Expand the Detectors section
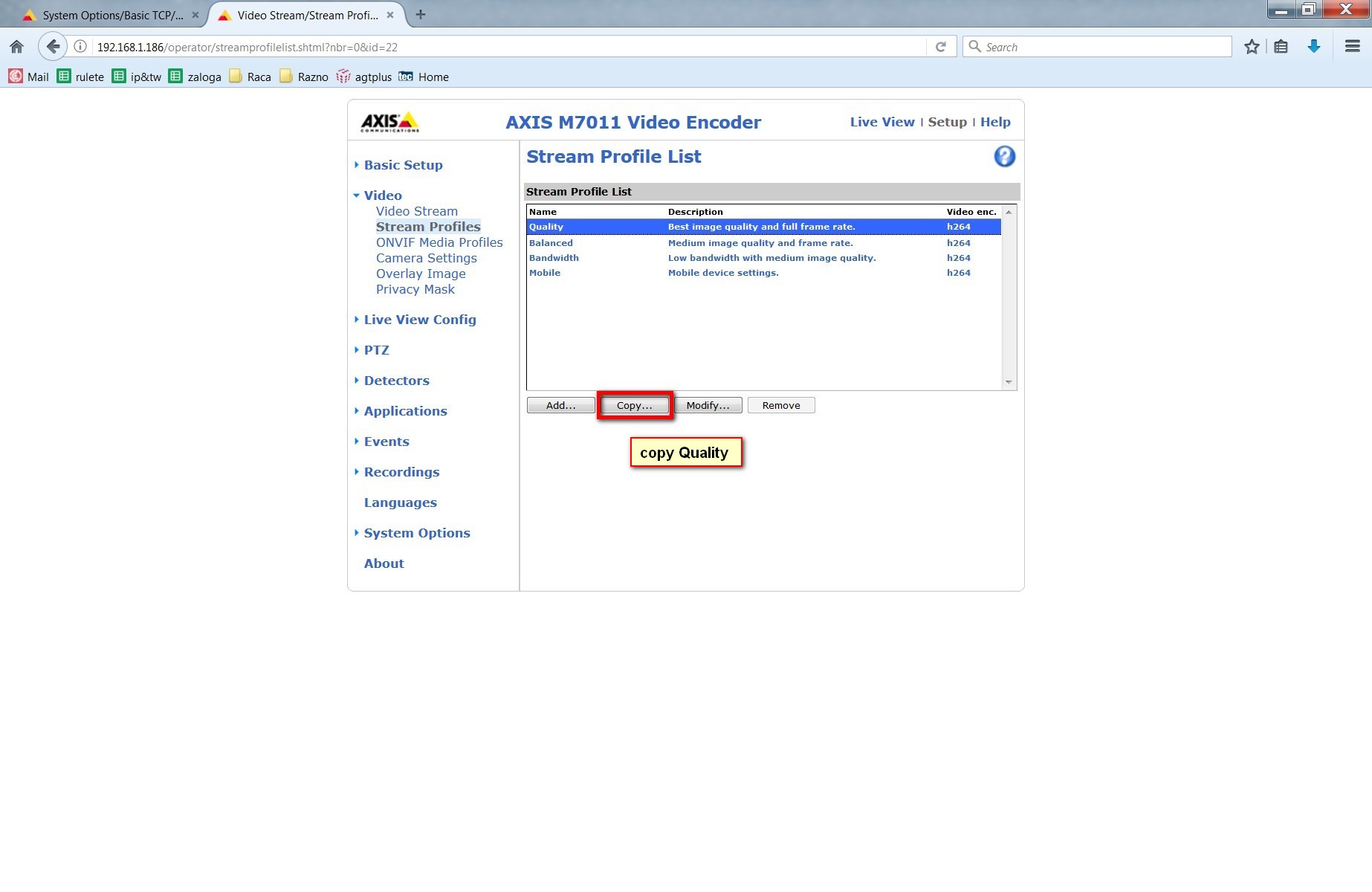The height and width of the screenshot is (892, 1372). [x=396, y=381]
